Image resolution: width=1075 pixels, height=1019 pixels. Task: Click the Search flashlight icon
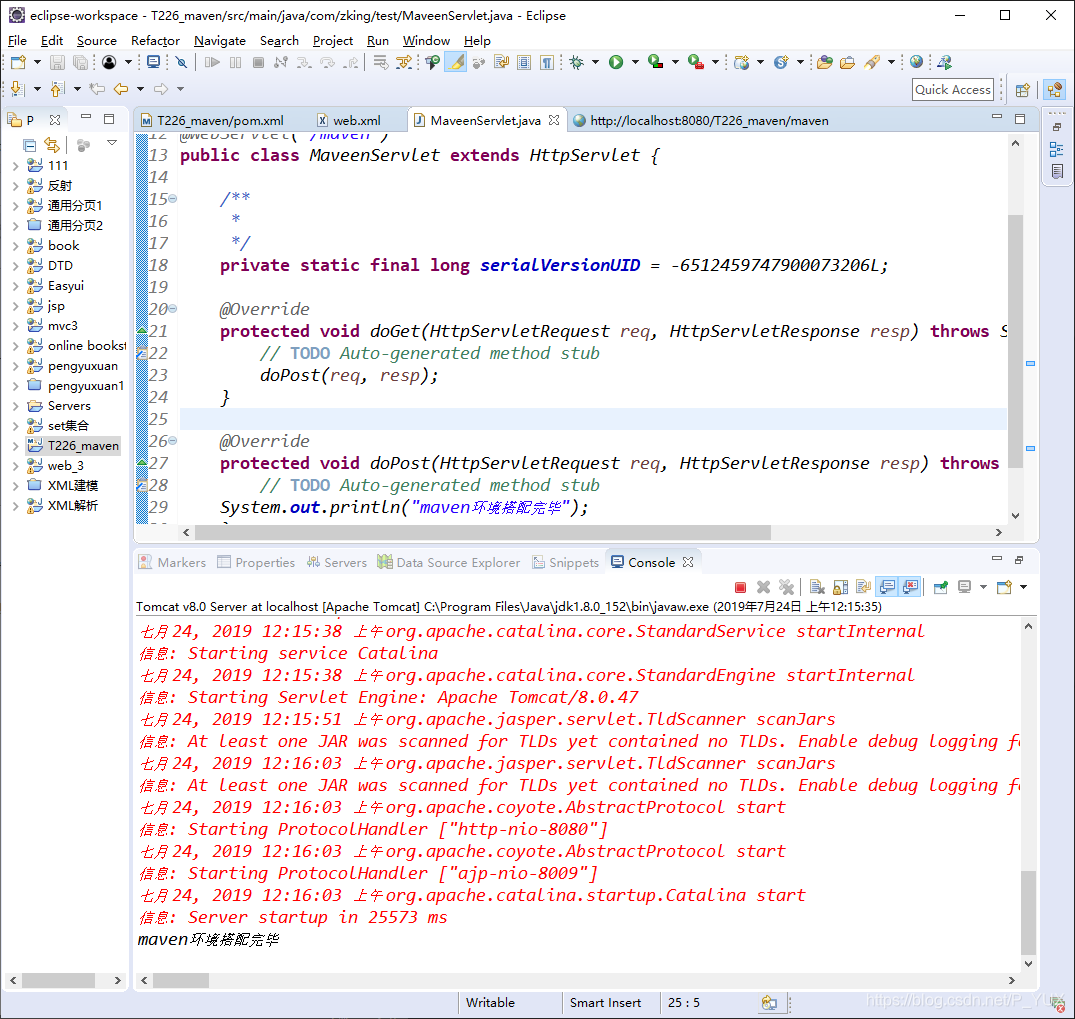point(871,62)
